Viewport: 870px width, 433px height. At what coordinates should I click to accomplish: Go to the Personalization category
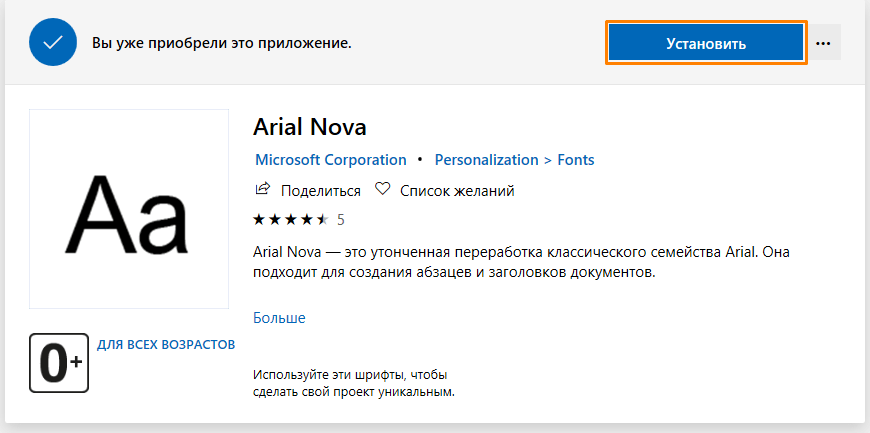[486, 159]
